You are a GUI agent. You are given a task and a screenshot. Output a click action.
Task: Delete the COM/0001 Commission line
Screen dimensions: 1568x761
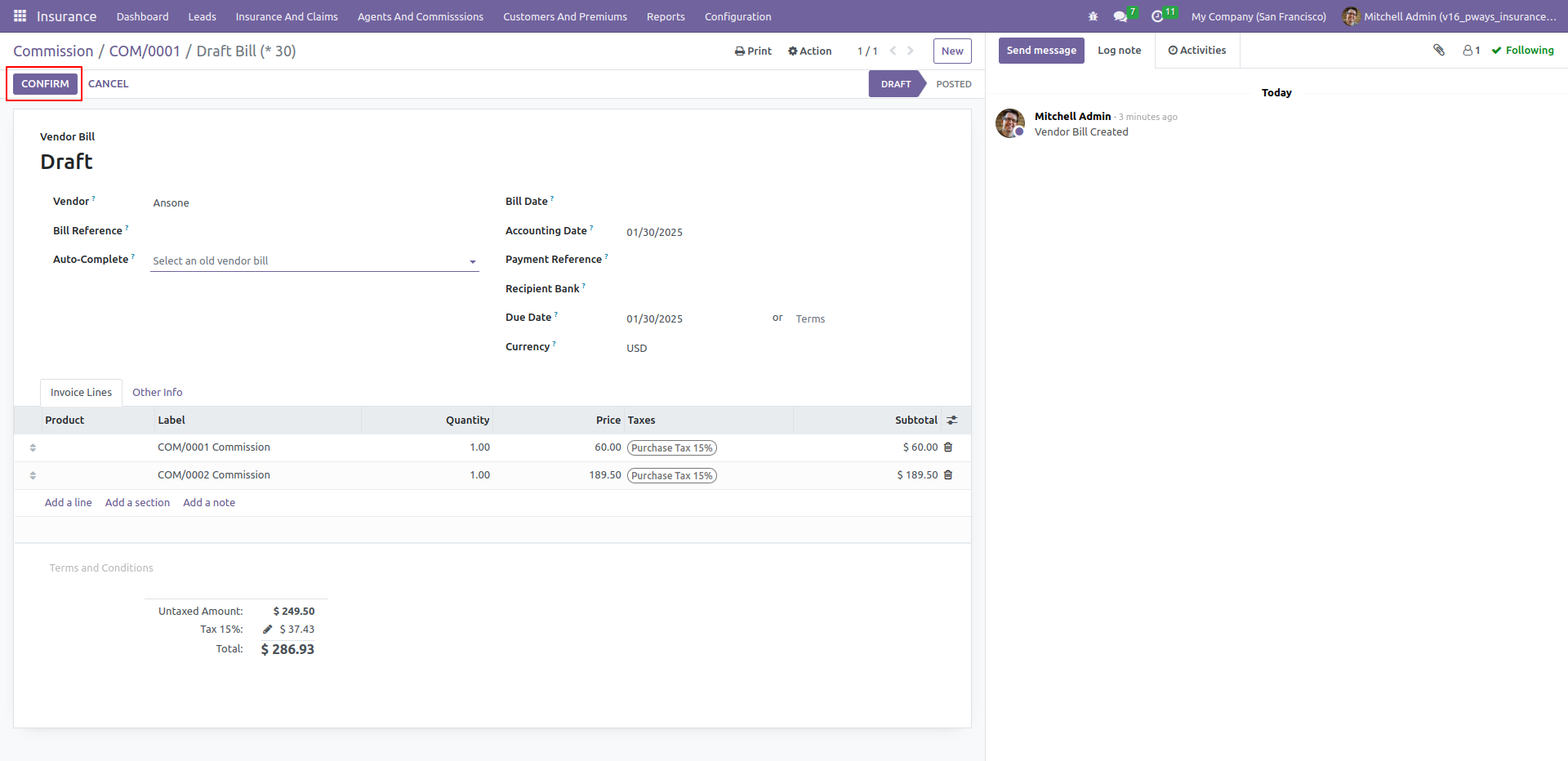click(948, 447)
